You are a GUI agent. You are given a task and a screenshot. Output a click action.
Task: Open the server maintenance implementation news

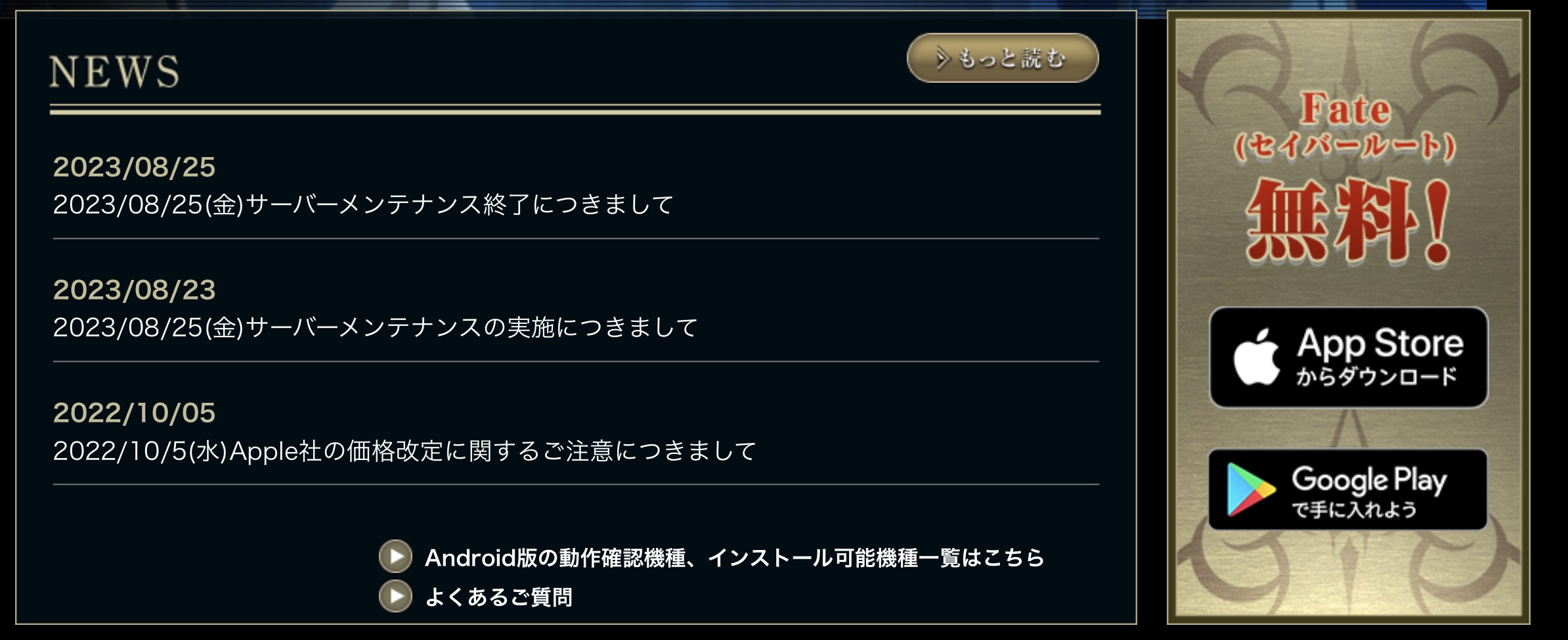point(375,327)
